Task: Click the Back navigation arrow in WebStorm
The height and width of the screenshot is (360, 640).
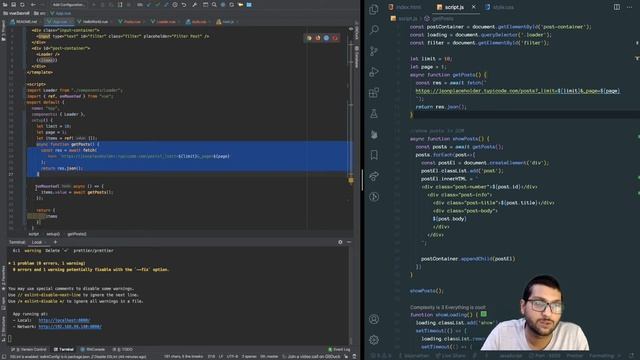Action: tap(33, 4)
